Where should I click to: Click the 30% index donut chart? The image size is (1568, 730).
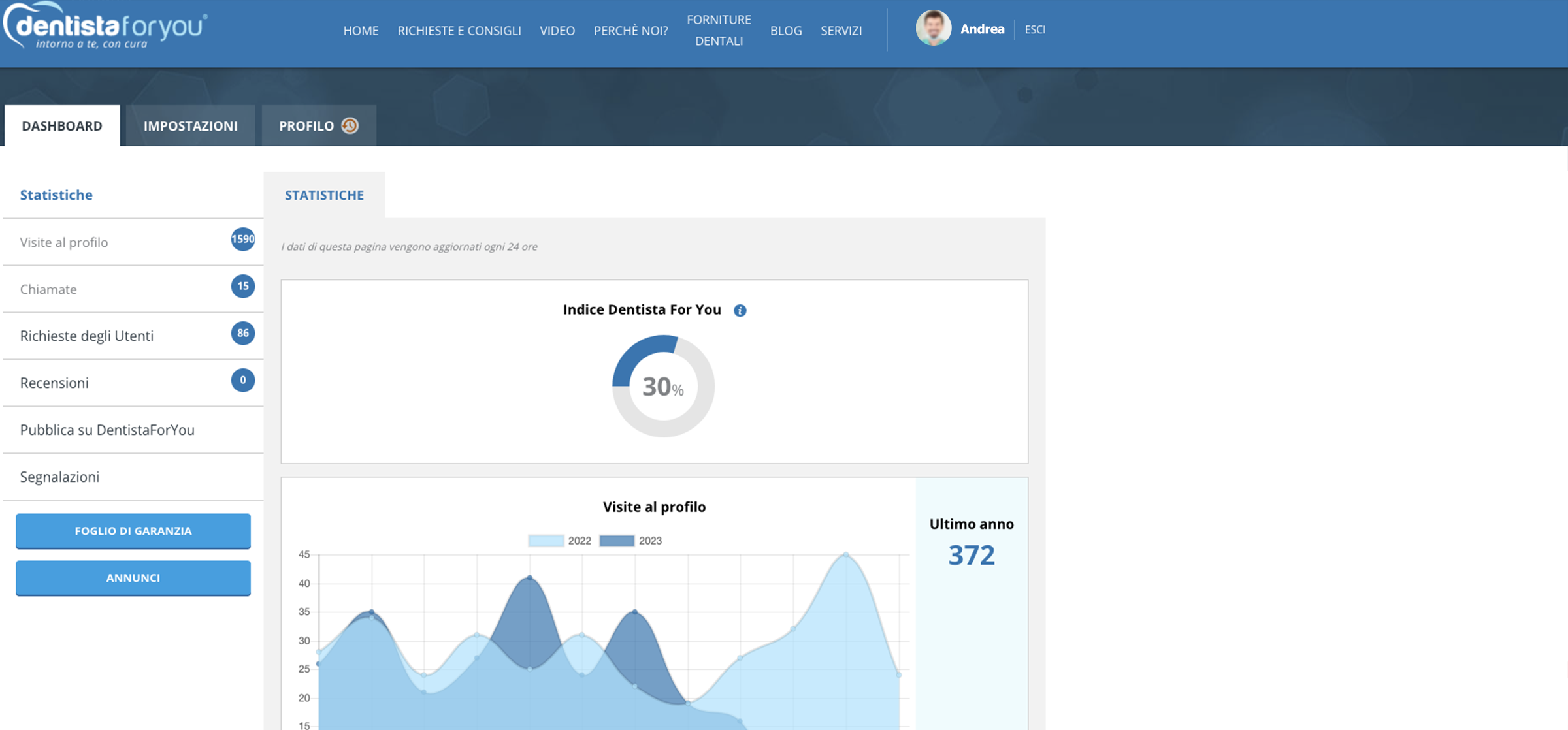(663, 386)
